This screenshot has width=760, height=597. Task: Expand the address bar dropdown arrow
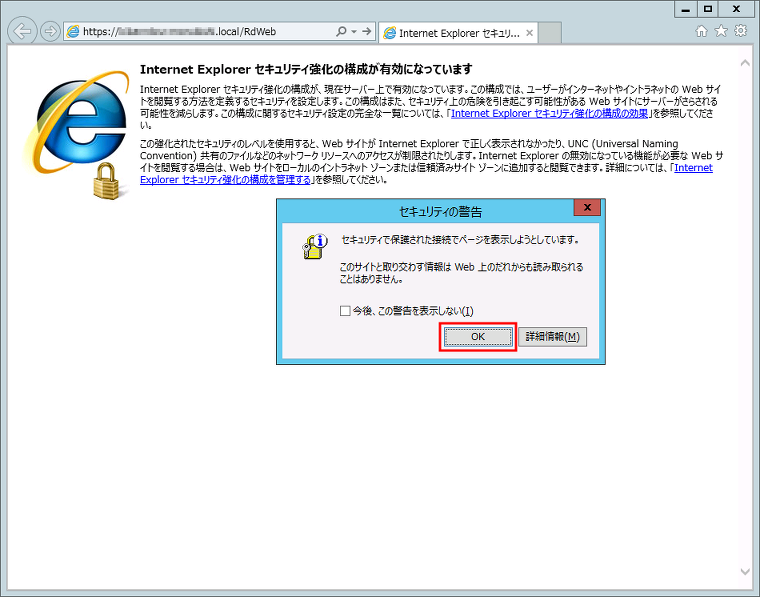(354, 31)
